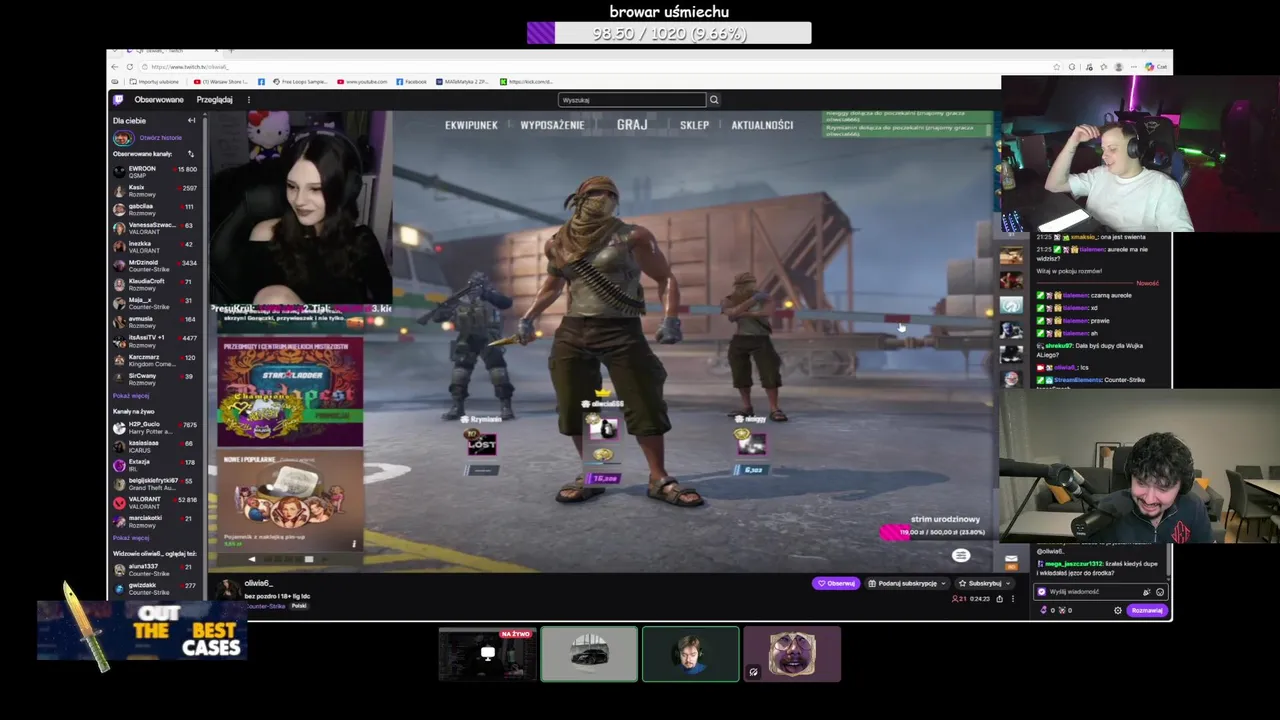Open kick.com bookmark
Image resolution: width=1280 pixels, height=720 pixels.
tap(527, 82)
